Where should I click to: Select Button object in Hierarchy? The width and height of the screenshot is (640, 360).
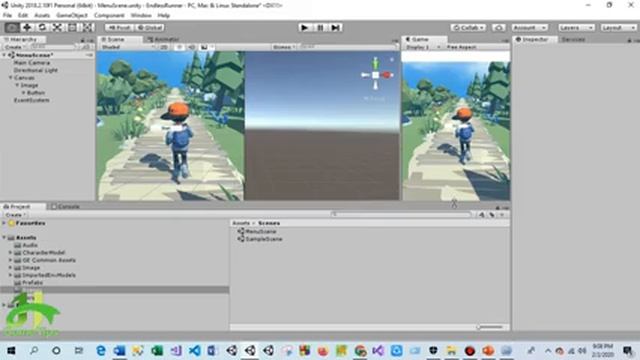[x=36, y=93]
